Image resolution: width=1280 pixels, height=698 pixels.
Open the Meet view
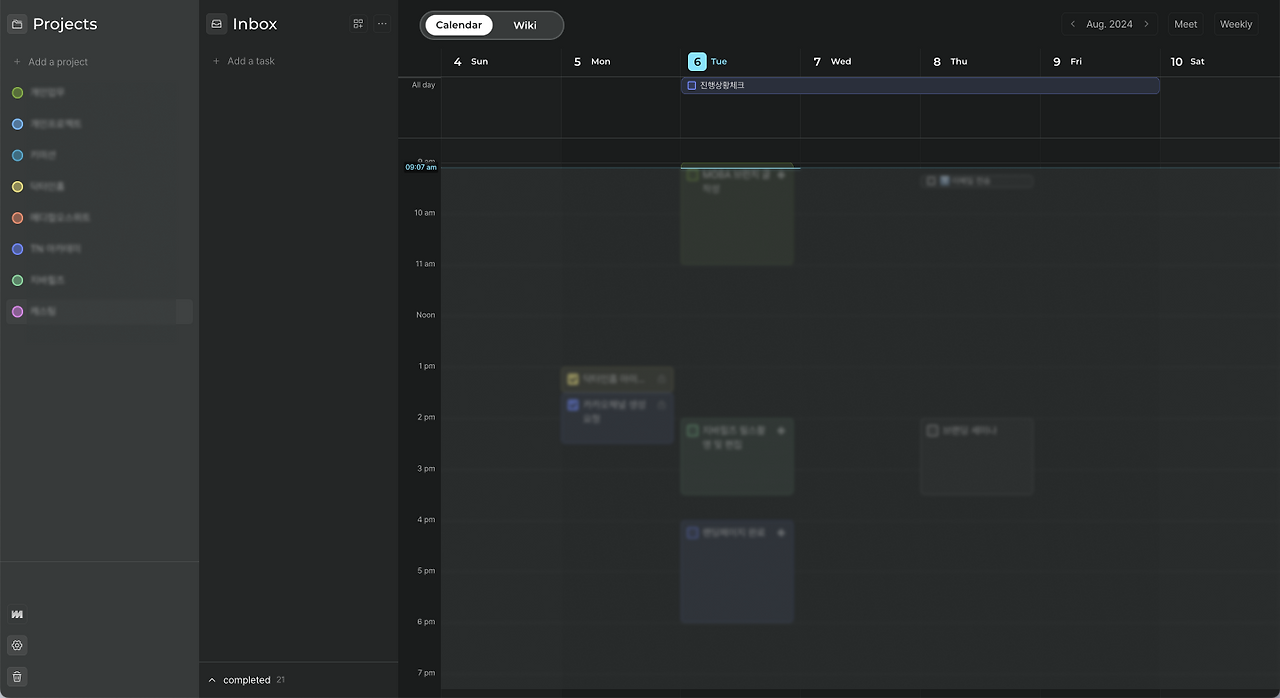1185,24
